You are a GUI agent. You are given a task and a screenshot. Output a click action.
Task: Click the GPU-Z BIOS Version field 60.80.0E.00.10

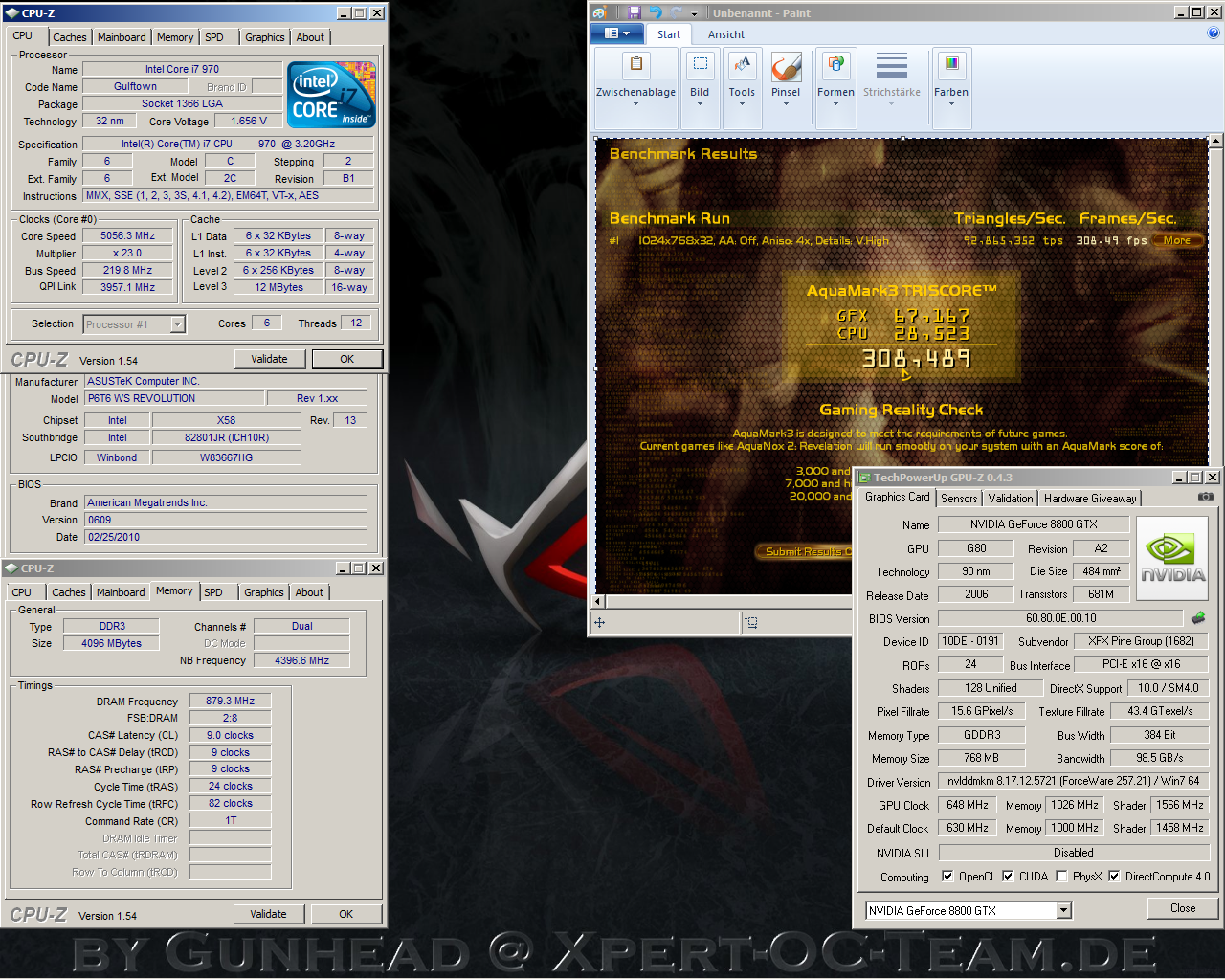click(1060, 618)
